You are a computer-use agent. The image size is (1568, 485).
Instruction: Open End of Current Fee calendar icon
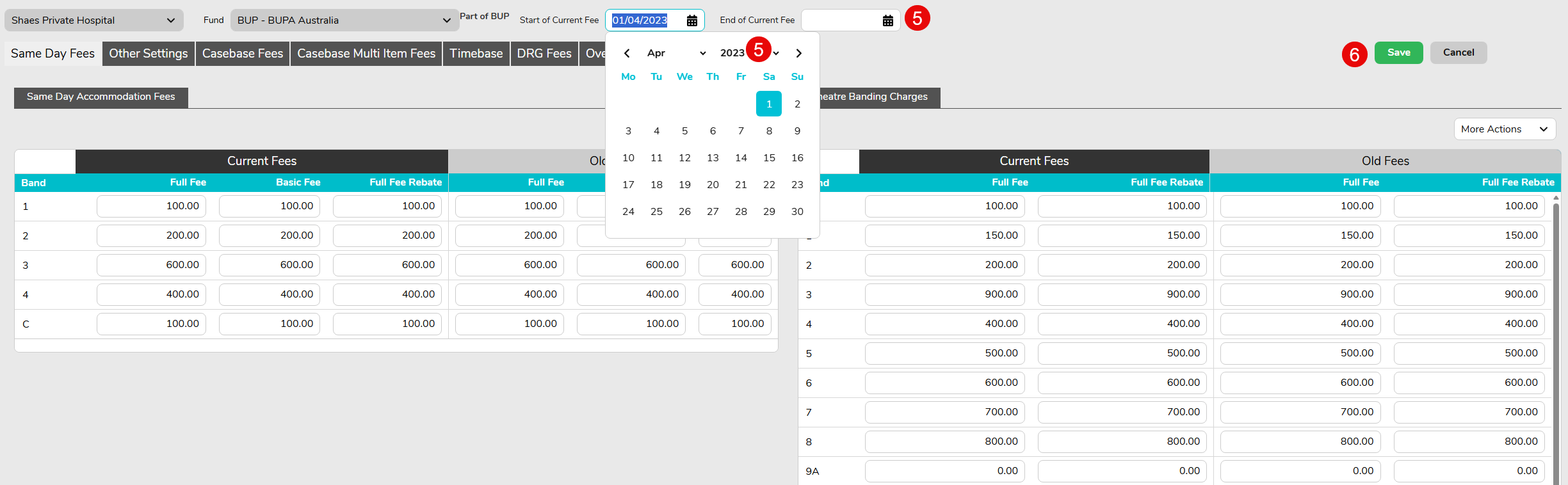[887, 20]
